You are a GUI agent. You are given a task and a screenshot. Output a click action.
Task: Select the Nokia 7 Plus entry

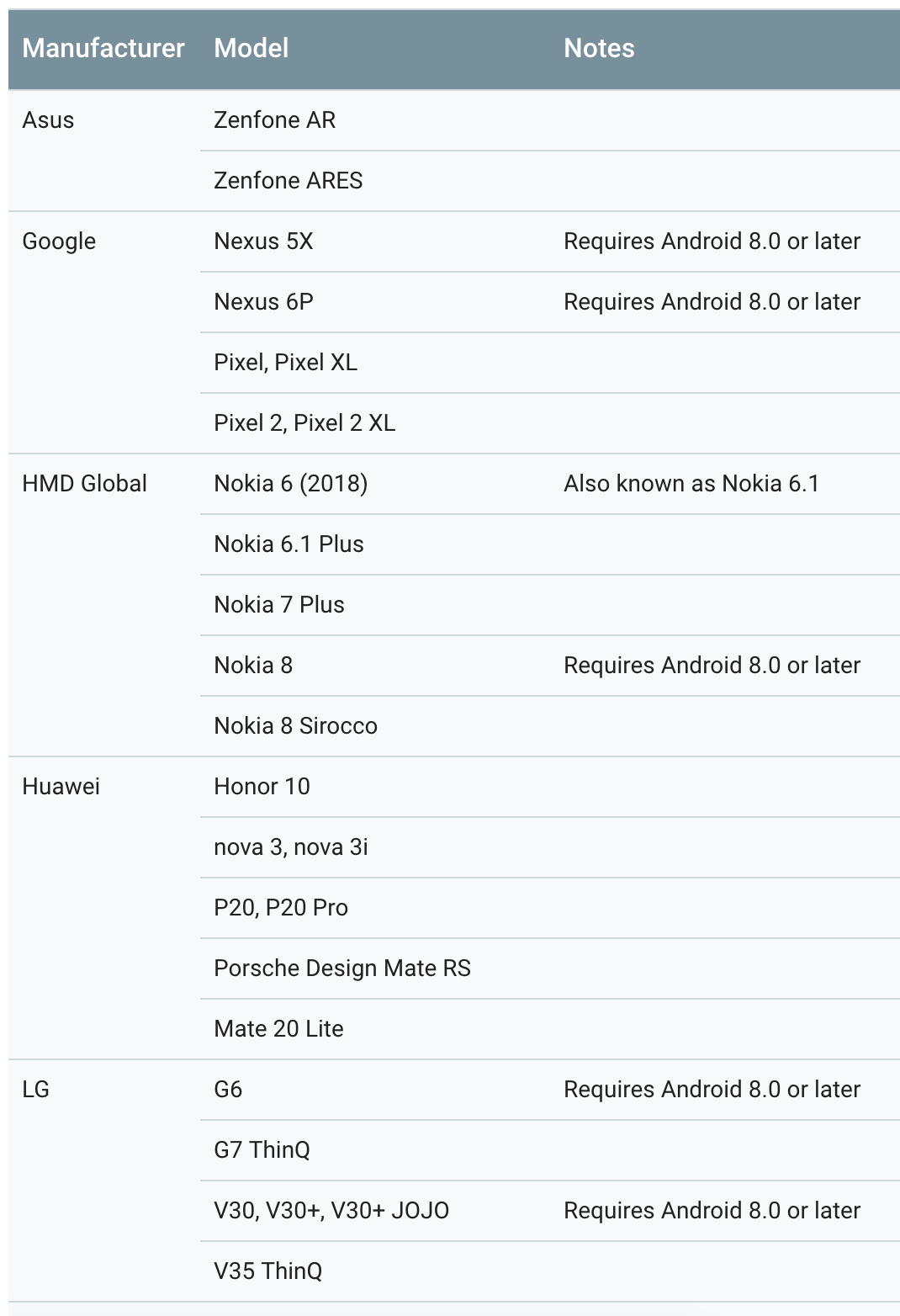279,605
